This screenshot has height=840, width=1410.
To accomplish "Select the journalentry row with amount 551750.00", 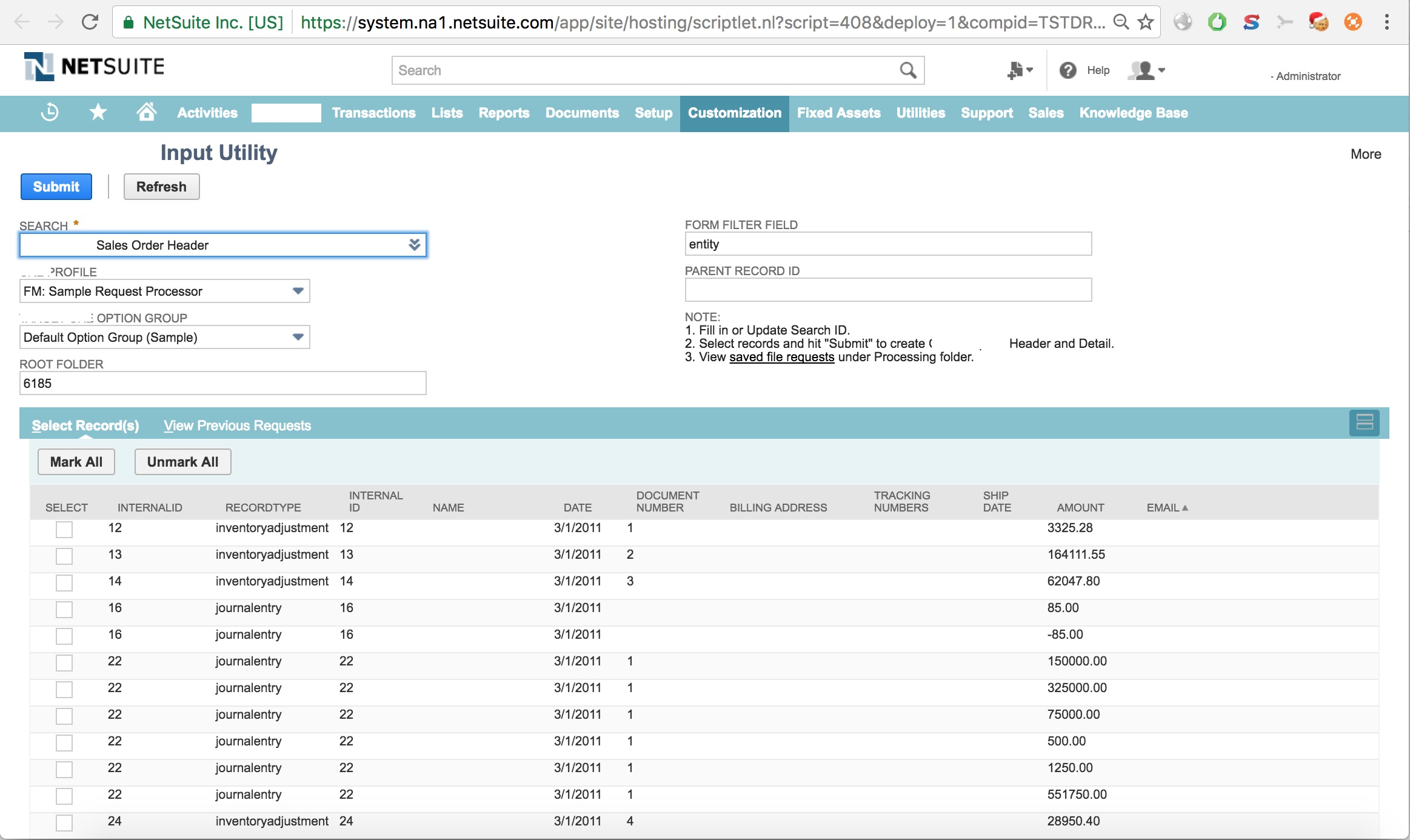I will (64, 796).
